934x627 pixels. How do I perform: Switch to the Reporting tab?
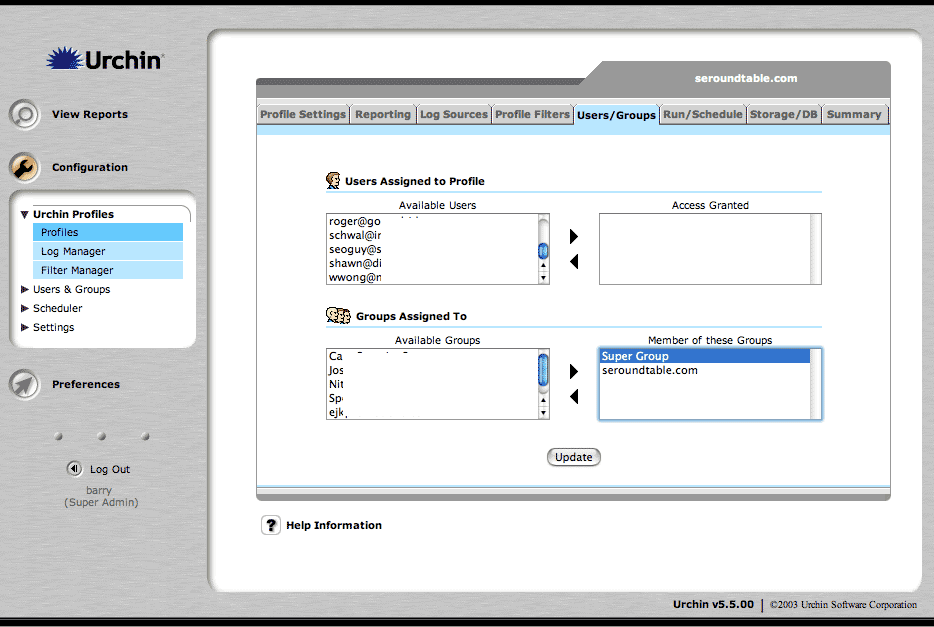pos(383,114)
